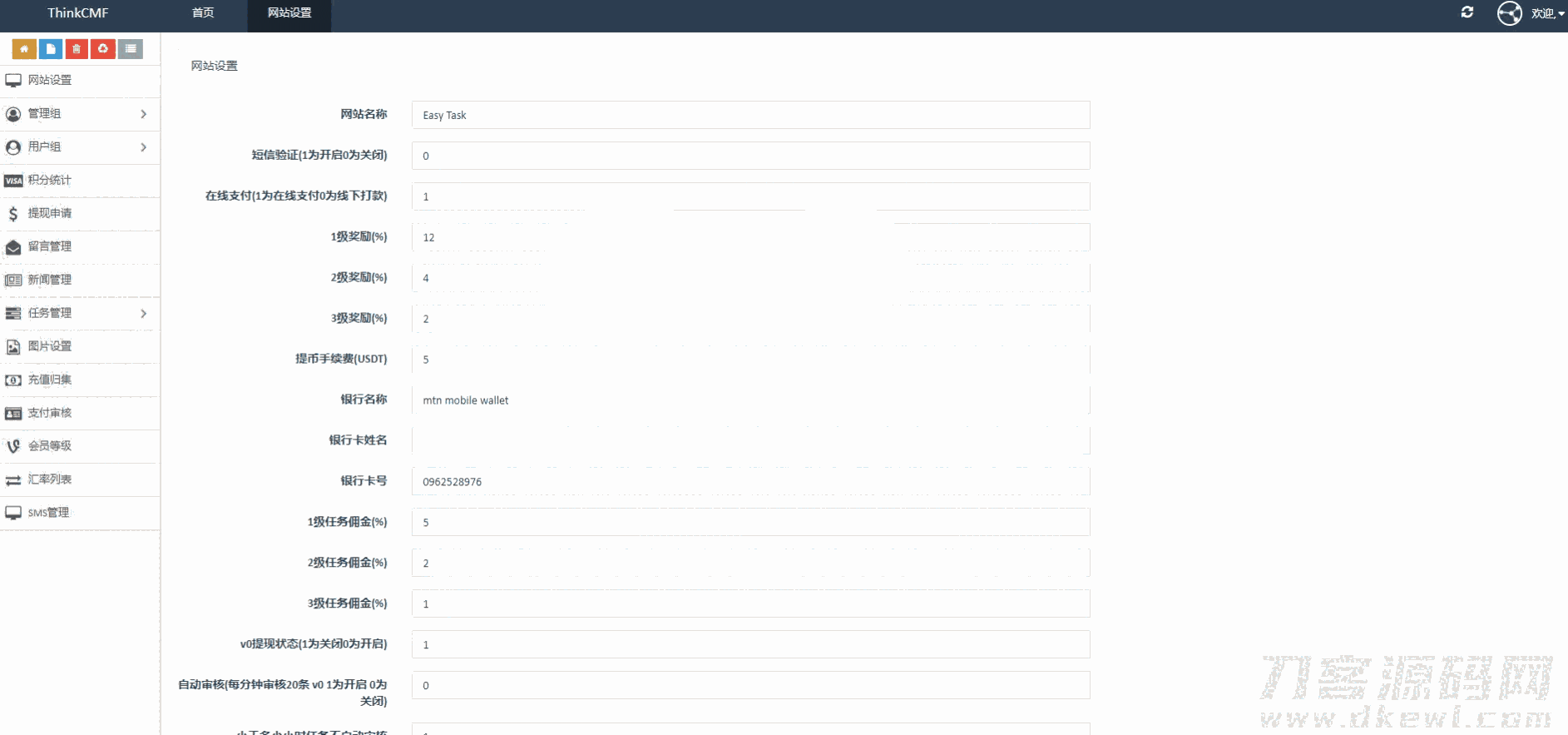Click the circular user avatar icon

click(x=1510, y=13)
